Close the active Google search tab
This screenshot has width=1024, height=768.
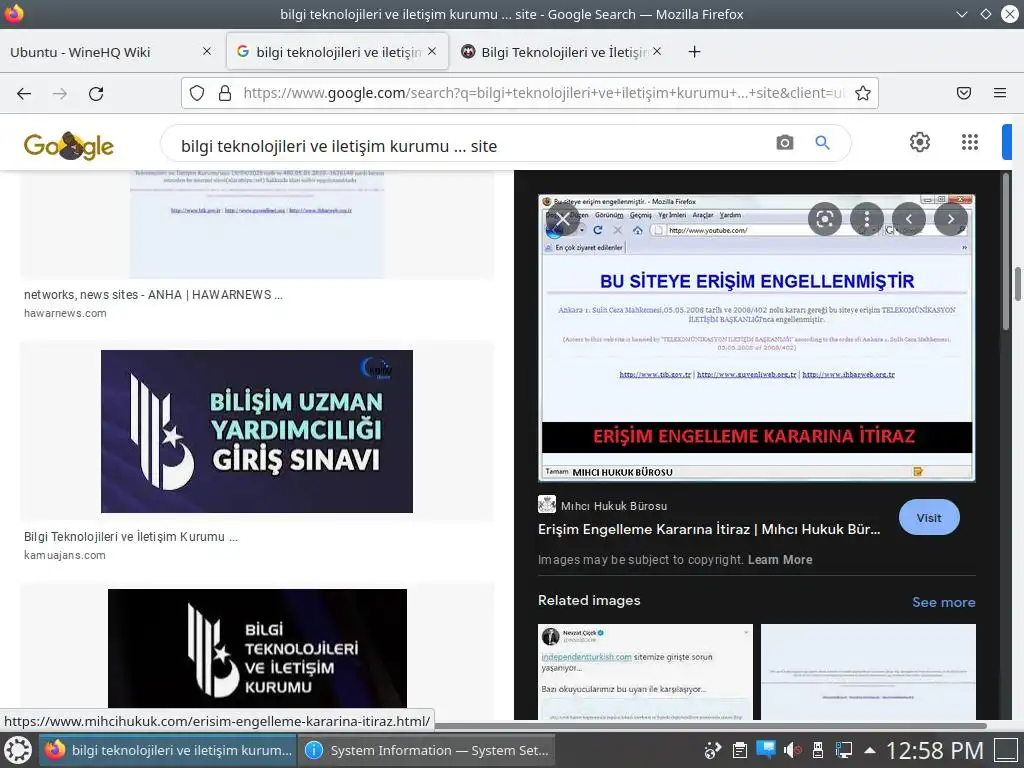[432, 51]
